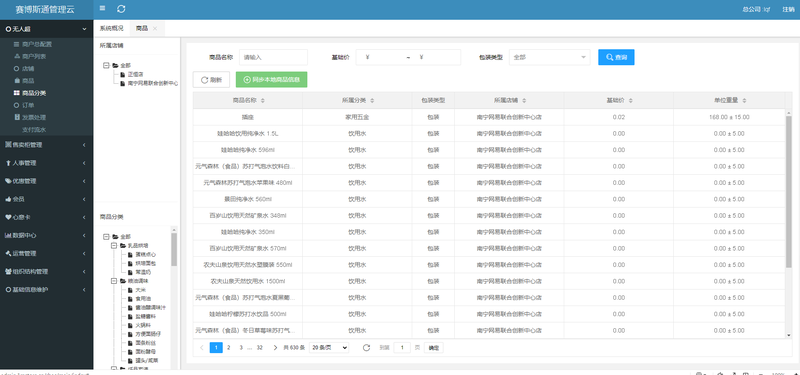Viewport: 800px width, 375px height.
Task: Go to page 3 in pagination
Action: [241, 348]
